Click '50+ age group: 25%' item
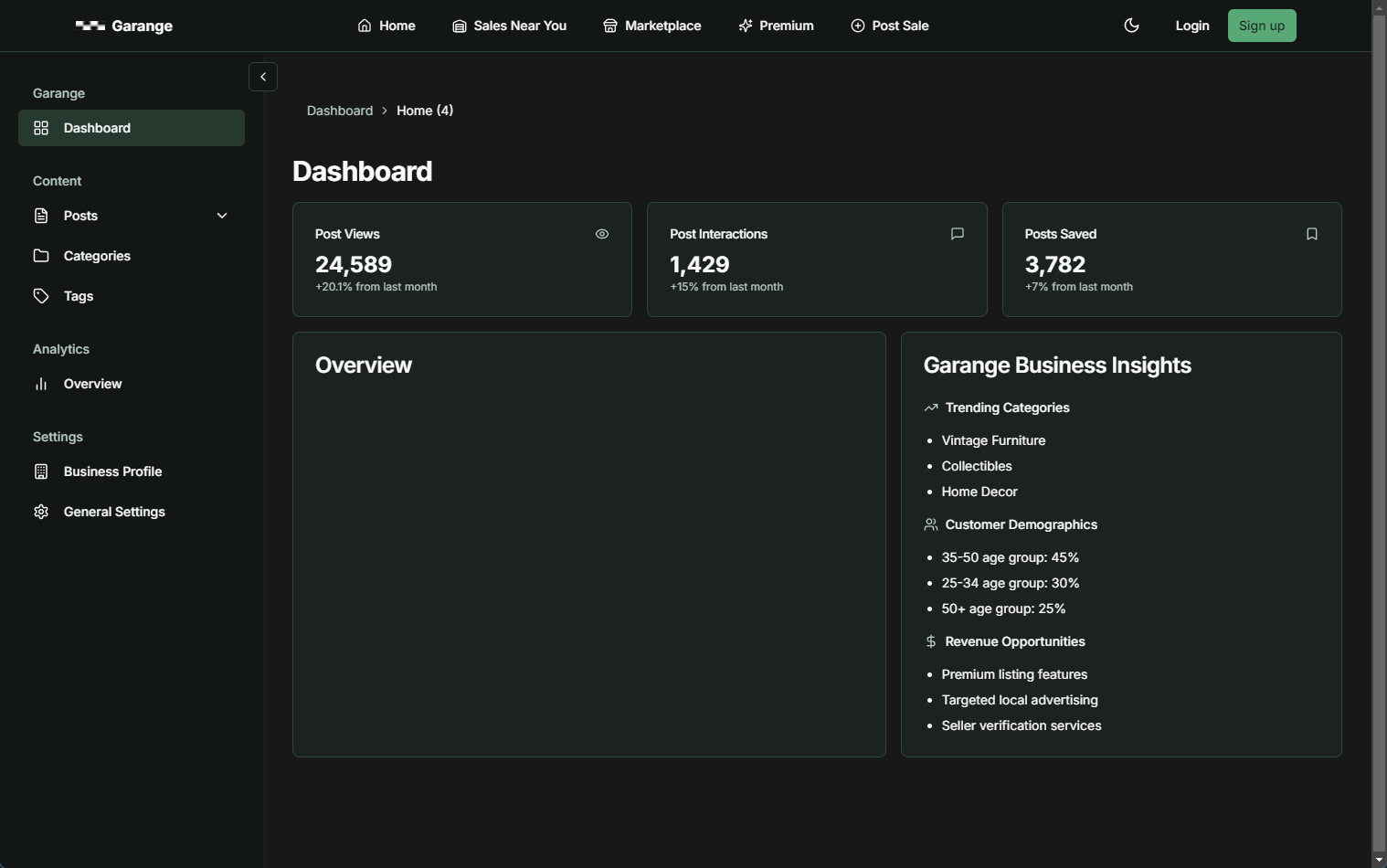The height and width of the screenshot is (868, 1387). (x=1003, y=609)
